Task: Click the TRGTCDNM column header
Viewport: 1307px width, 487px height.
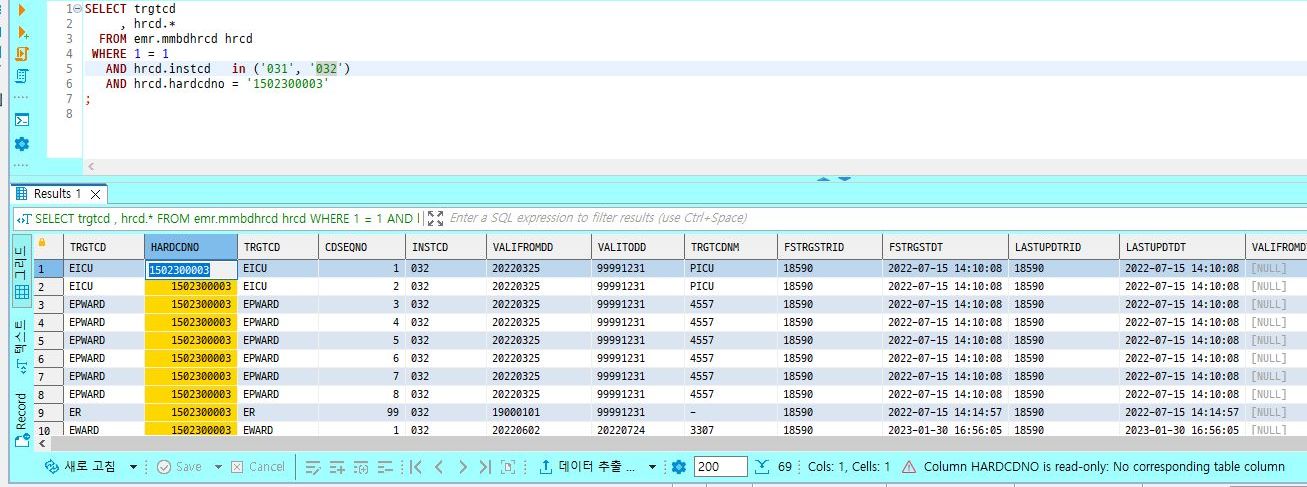Action: click(x=730, y=246)
